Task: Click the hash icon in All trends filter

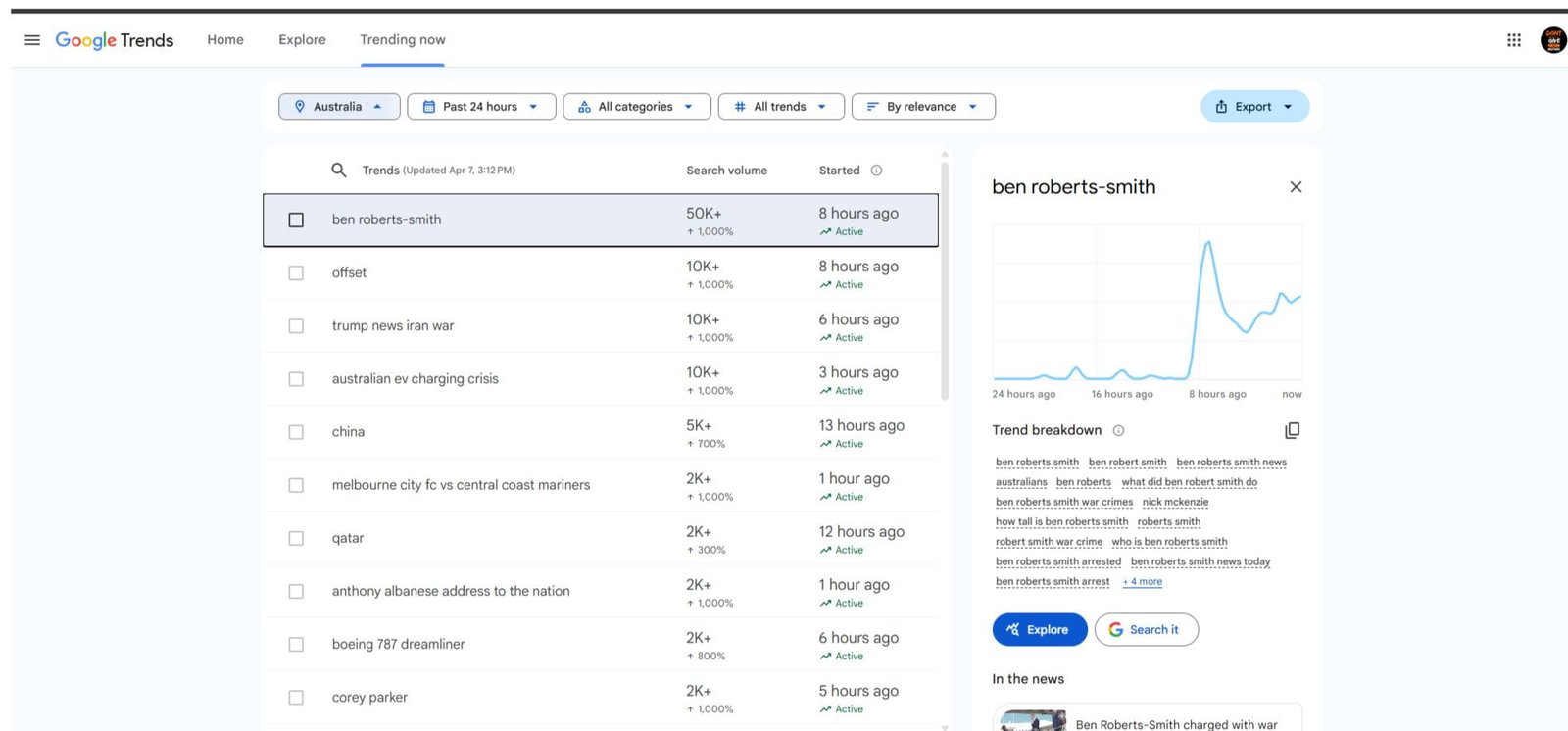Action: pos(740,107)
